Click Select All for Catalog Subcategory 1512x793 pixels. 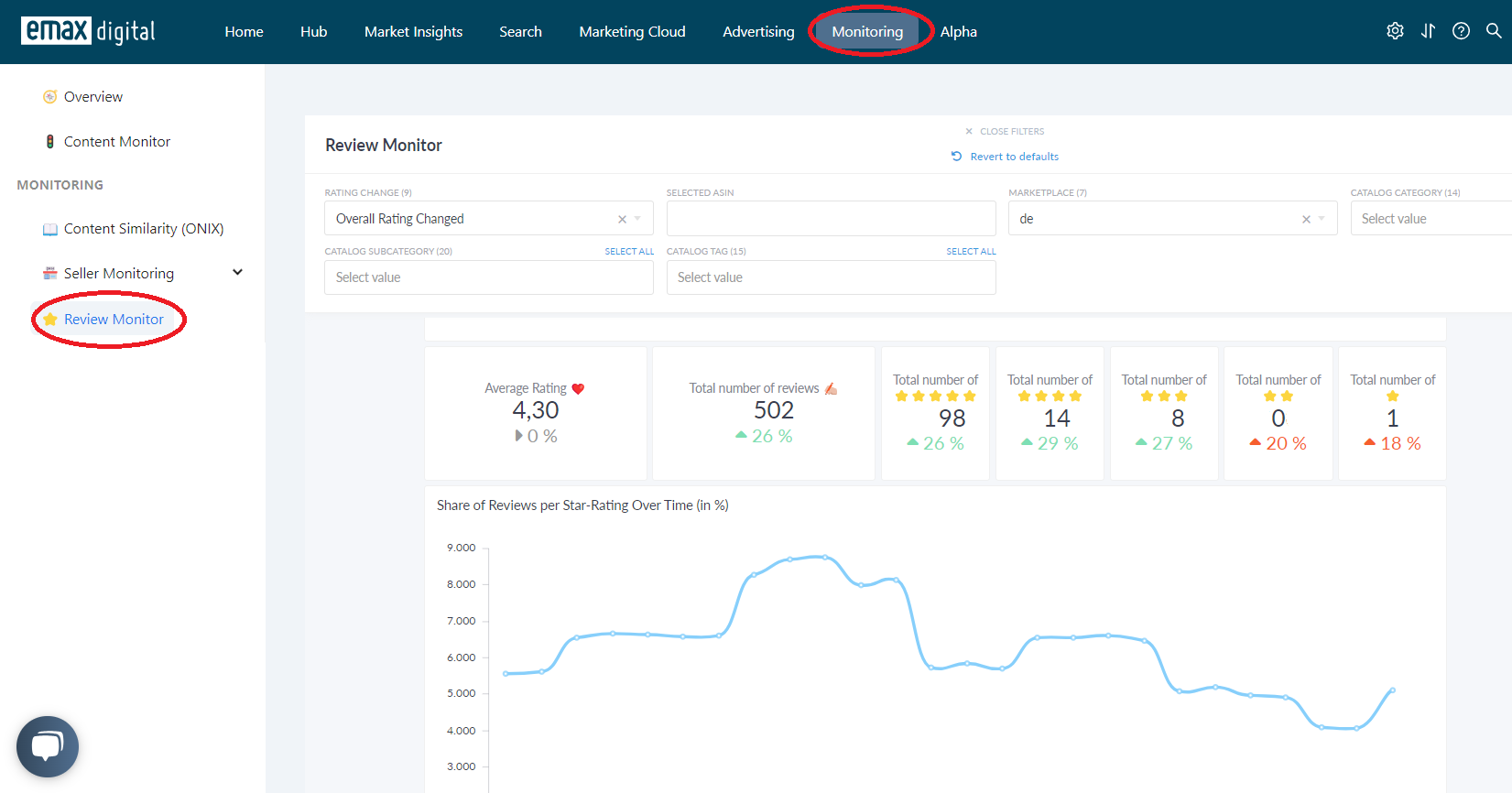pyautogui.click(x=629, y=252)
